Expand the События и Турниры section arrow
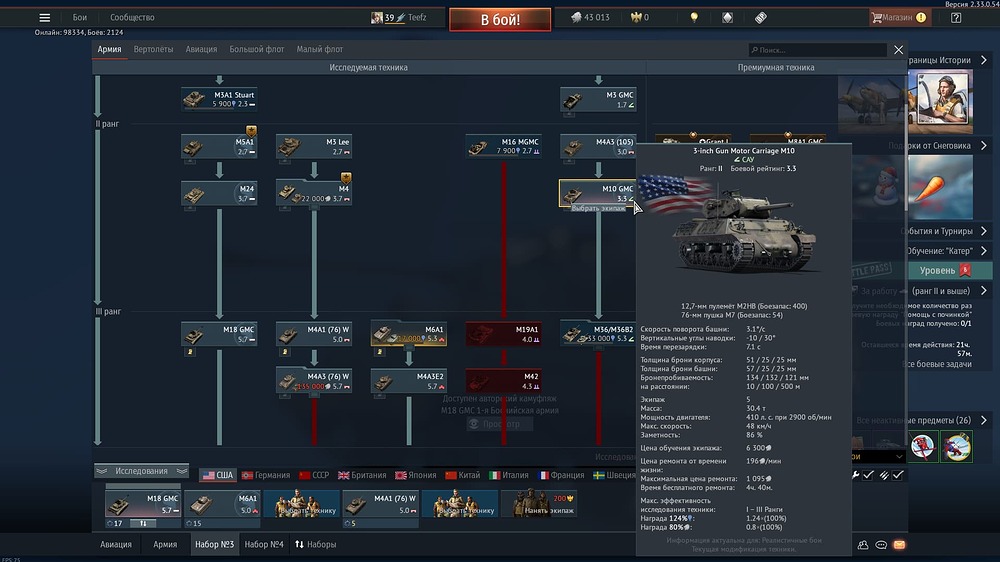 [x=984, y=231]
